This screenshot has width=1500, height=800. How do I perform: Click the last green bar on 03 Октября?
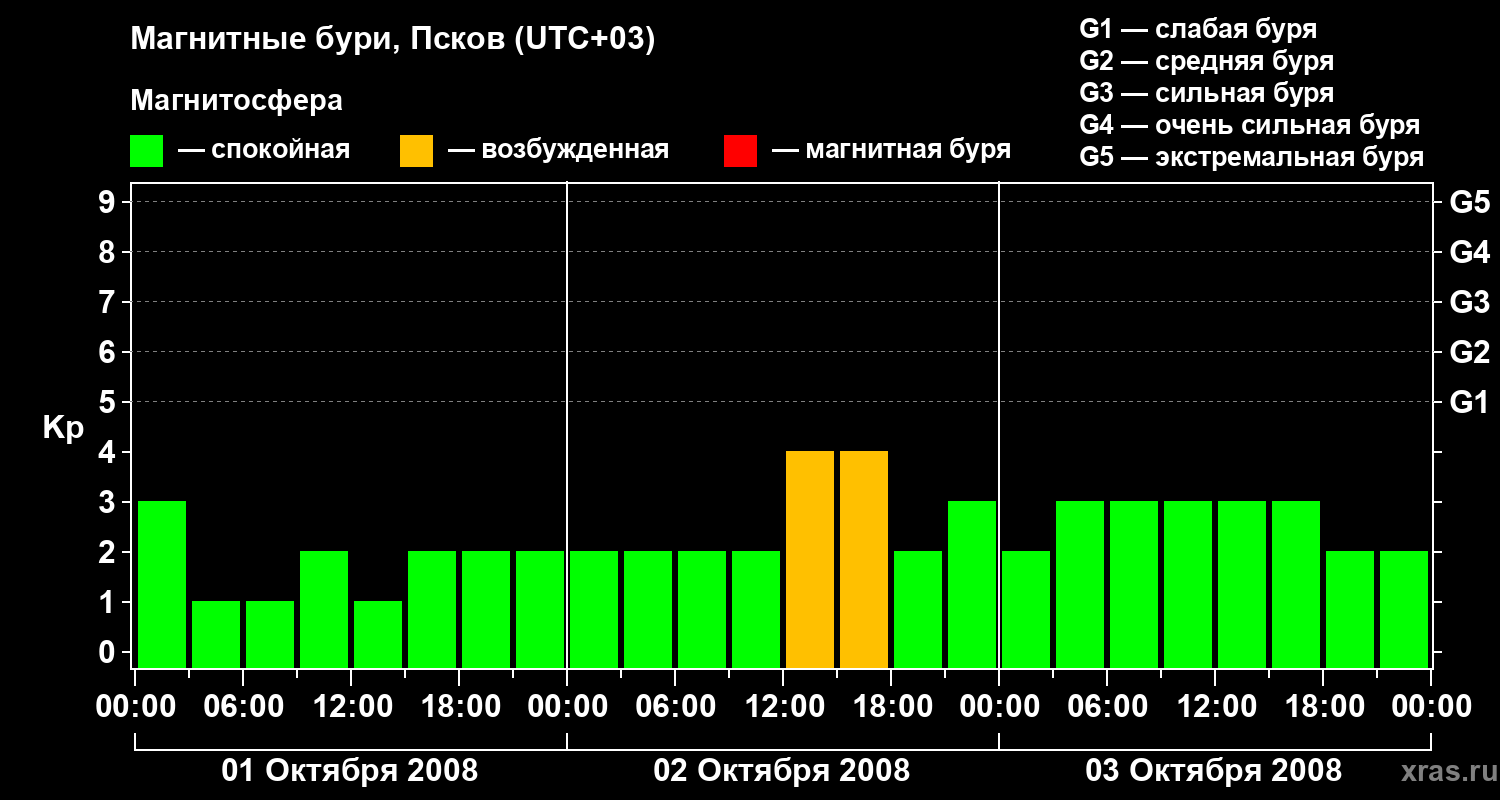coord(1404,609)
